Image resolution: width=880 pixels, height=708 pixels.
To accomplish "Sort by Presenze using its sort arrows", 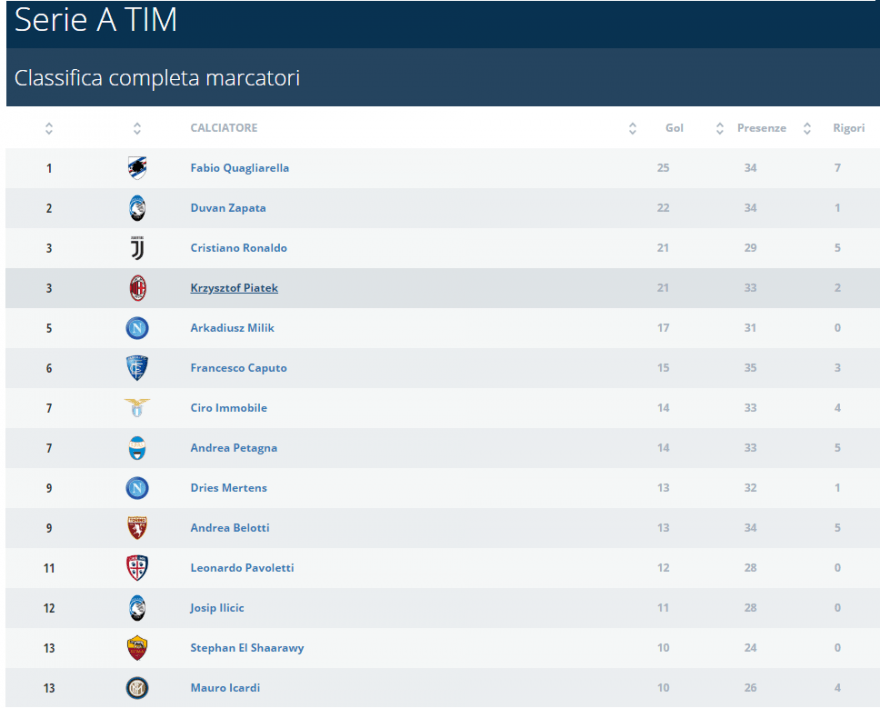I will tap(720, 128).
